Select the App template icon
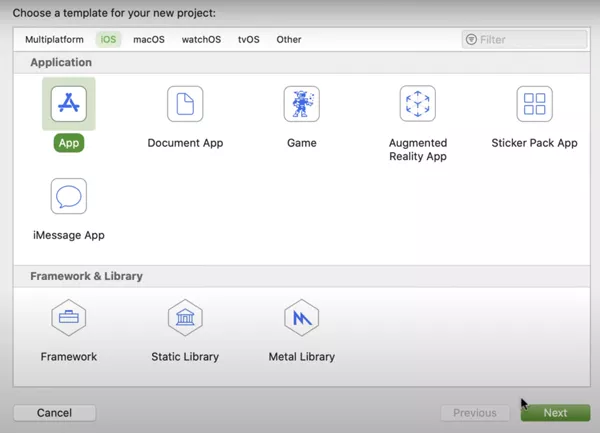The image size is (600, 433). [69, 104]
